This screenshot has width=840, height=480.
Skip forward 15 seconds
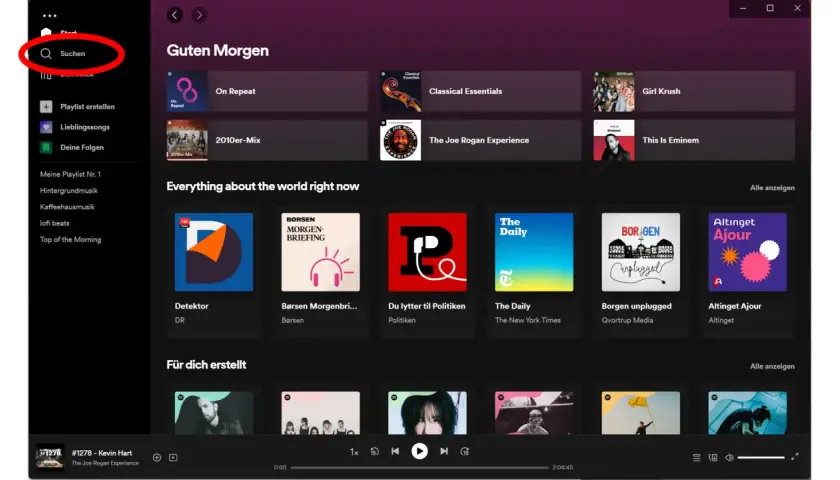464,452
